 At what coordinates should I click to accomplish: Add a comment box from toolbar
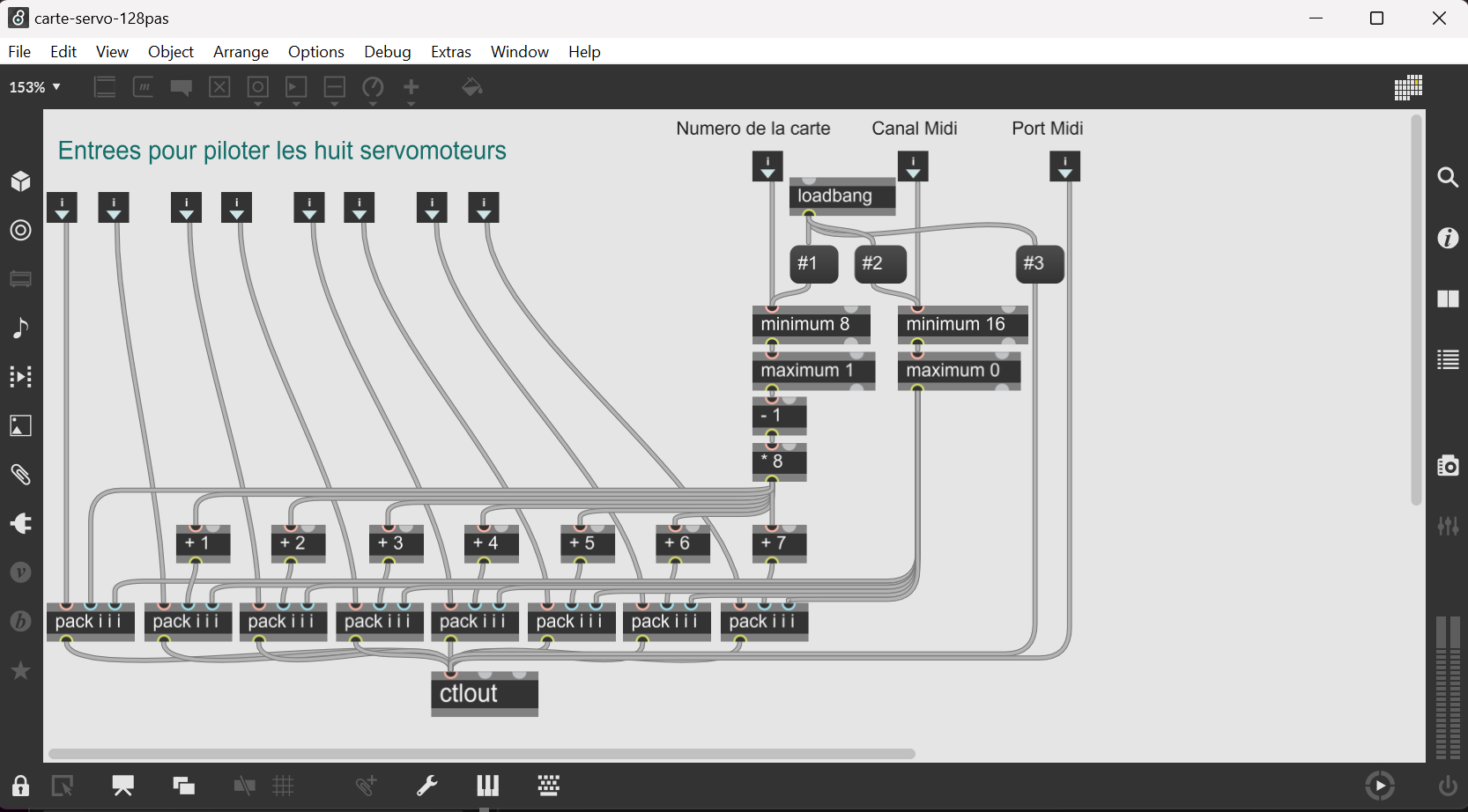click(x=182, y=87)
